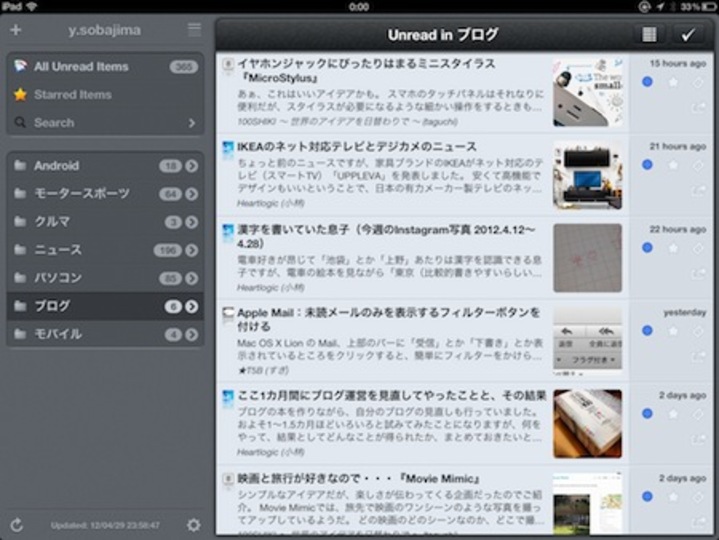The image size is (719, 540).
Task: Open ここ1カ月間にブログ運営 article title
Action: (x=392, y=396)
